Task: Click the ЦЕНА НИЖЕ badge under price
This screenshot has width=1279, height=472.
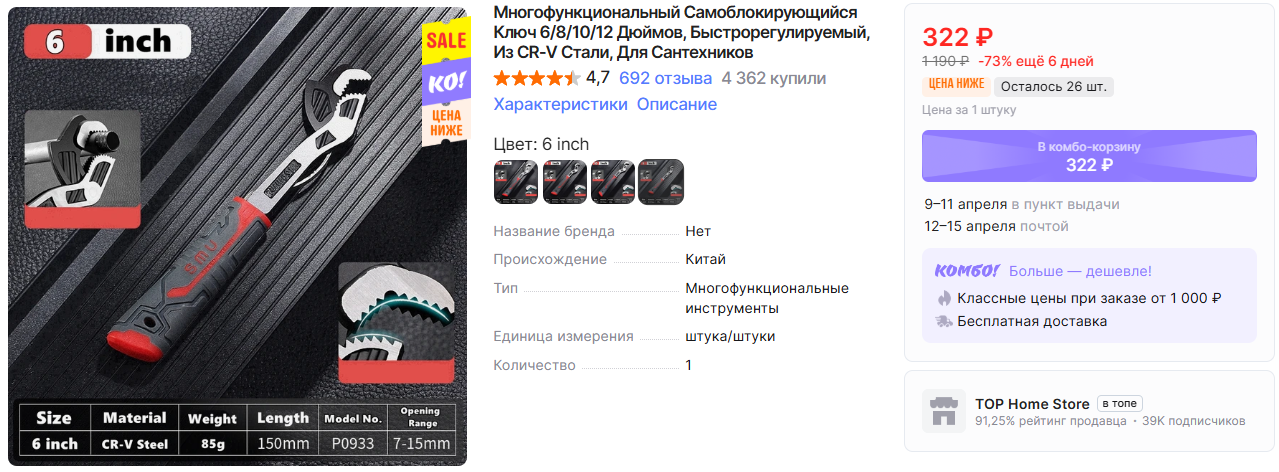Action: (956, 85)
